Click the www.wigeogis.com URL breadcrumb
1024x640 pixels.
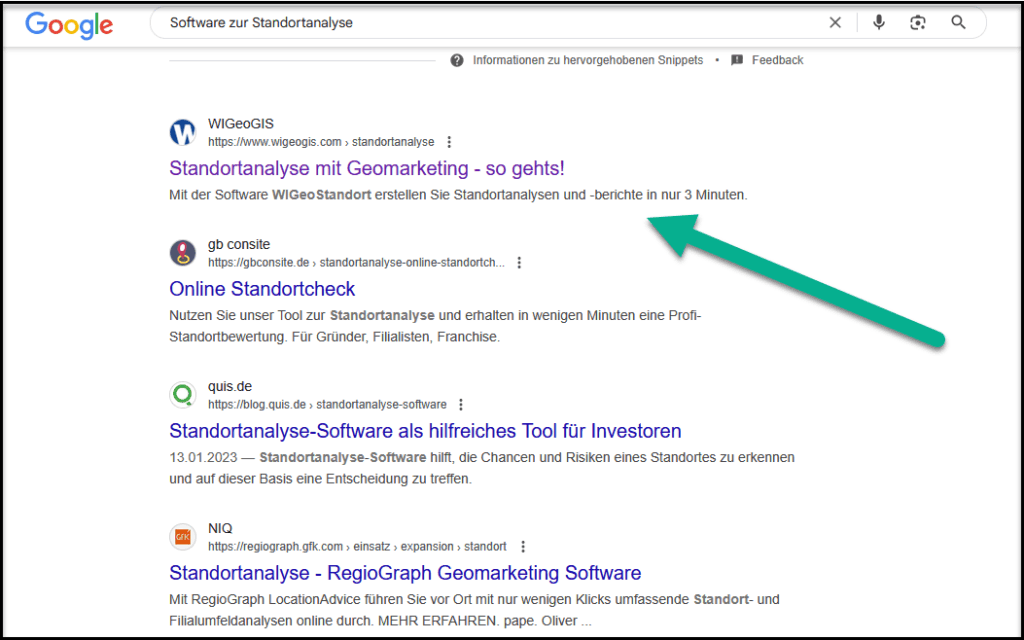[321, 142]
